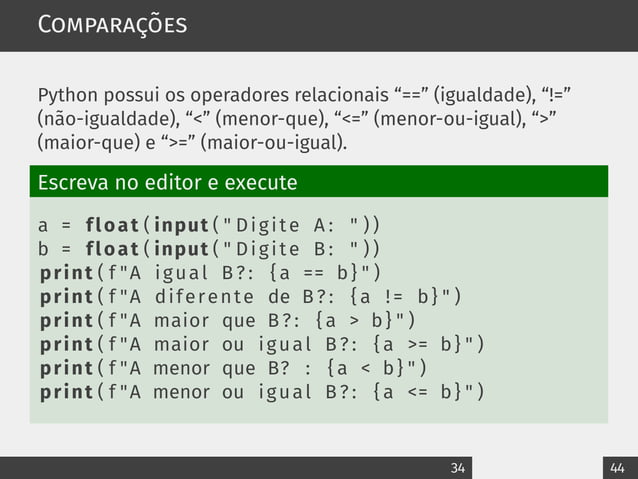The width and height of the screenshot is (638, 479).
Task: Click the word 'Python' in the paragraph
Action: 68,95
